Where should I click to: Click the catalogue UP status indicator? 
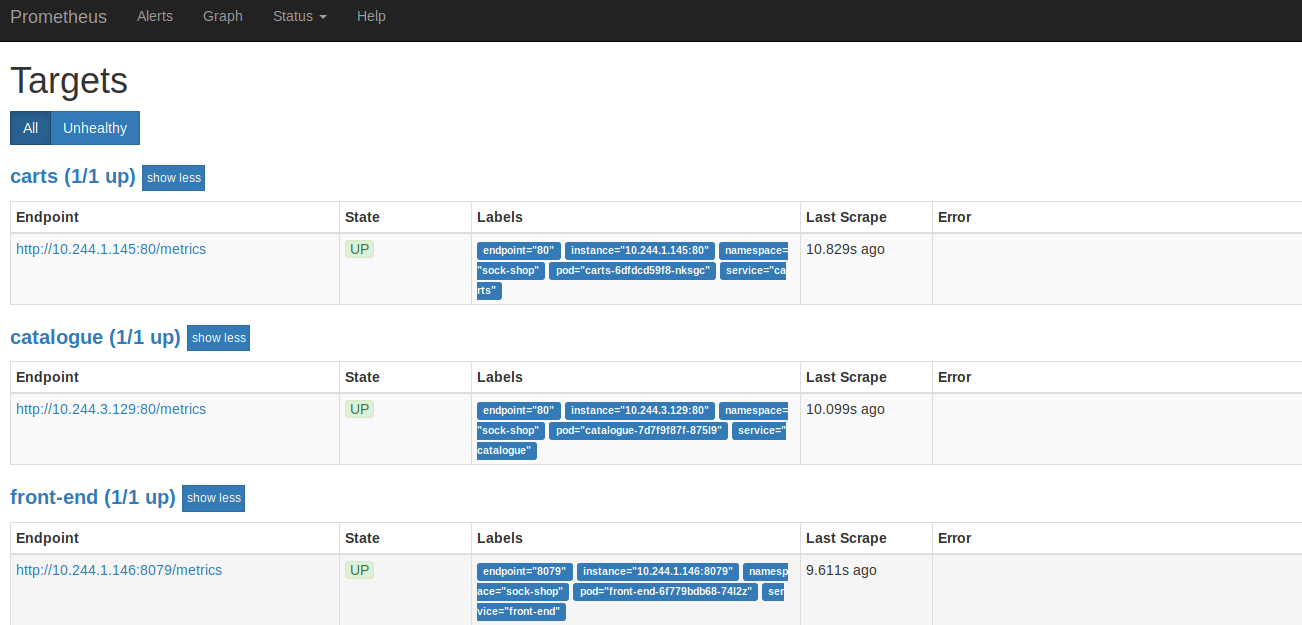(359, 409)
